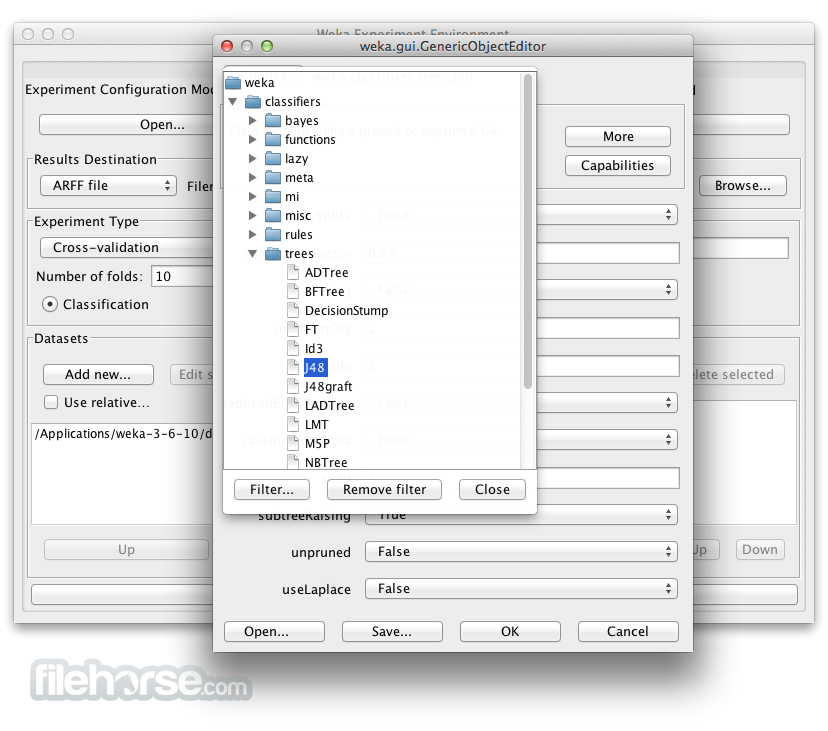Click Add new... in Datasets
Image resolution: width=828 pixels, height=731 pixels.
point(98,374)
